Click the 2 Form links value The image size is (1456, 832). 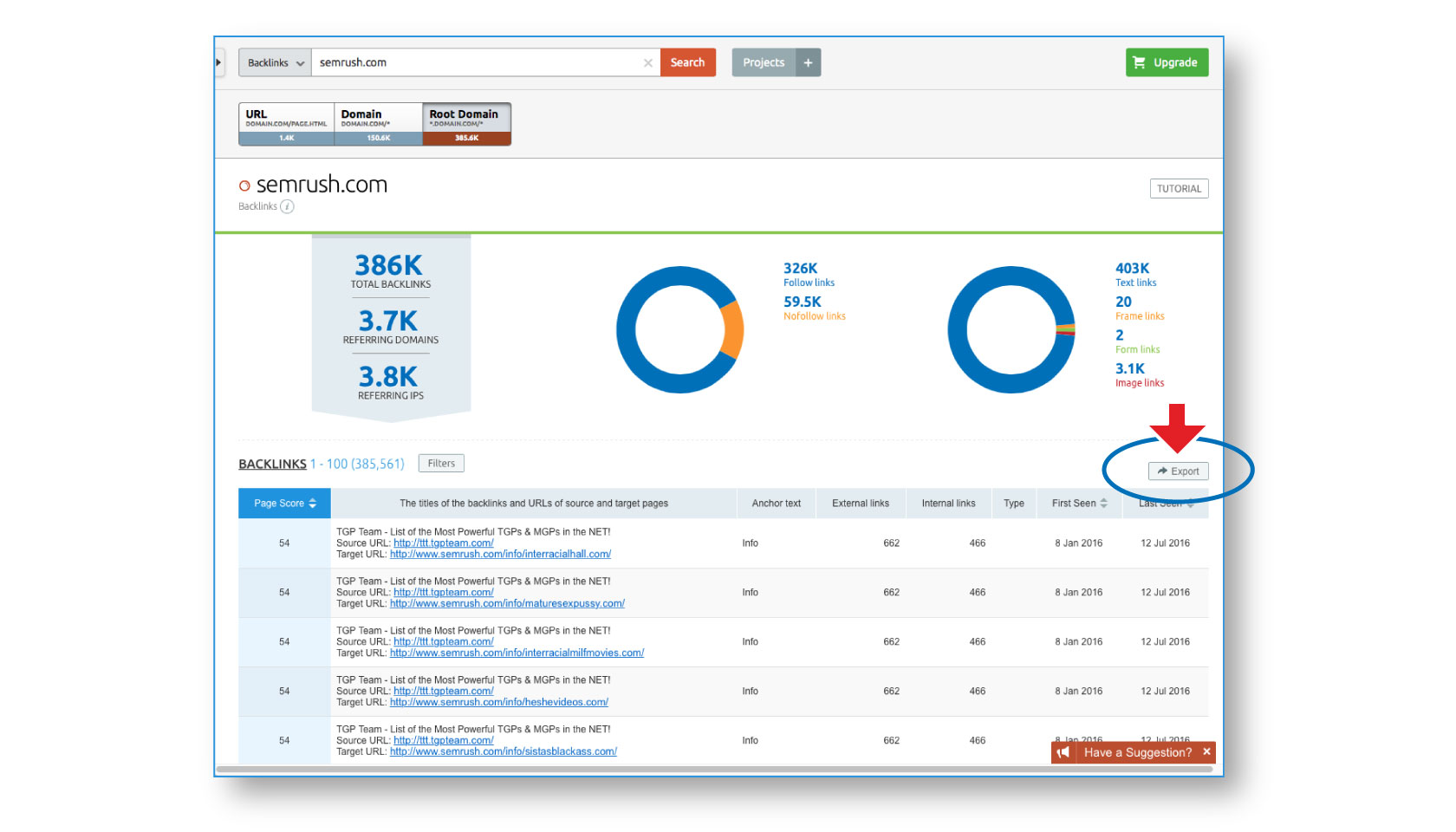coord(1120,335)
